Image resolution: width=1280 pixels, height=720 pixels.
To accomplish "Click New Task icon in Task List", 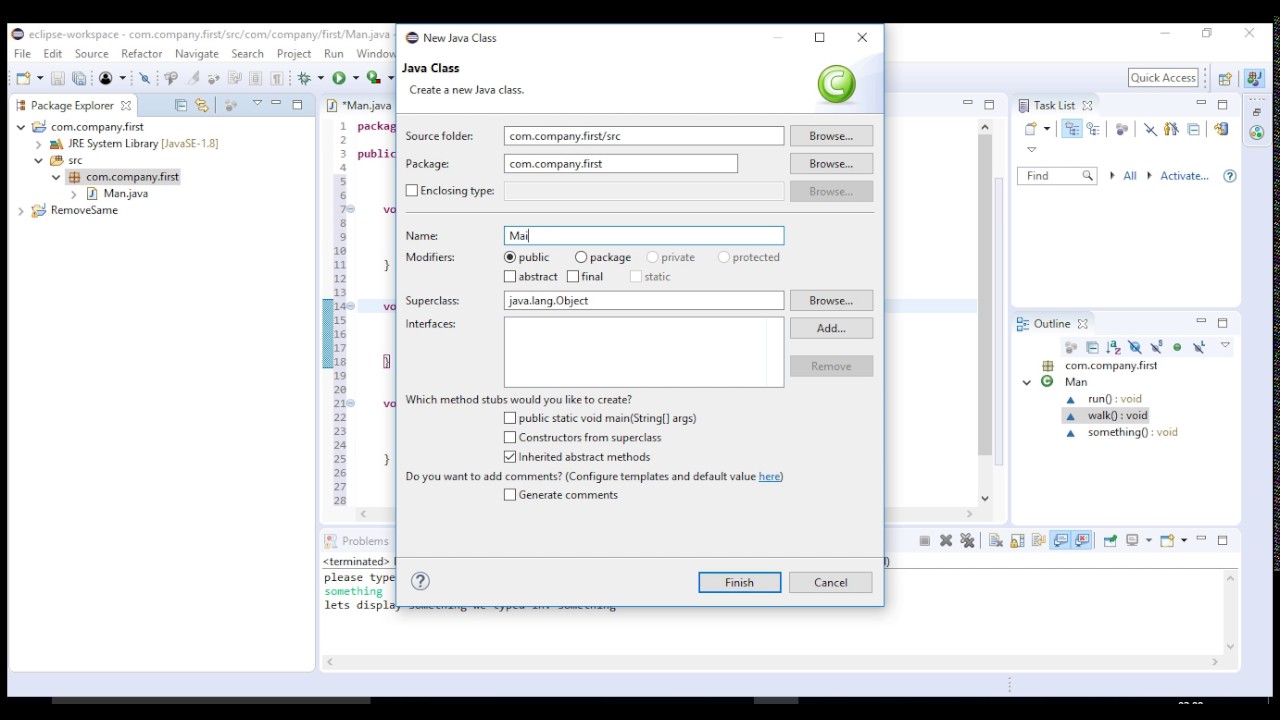I will tap(1031, 129).
